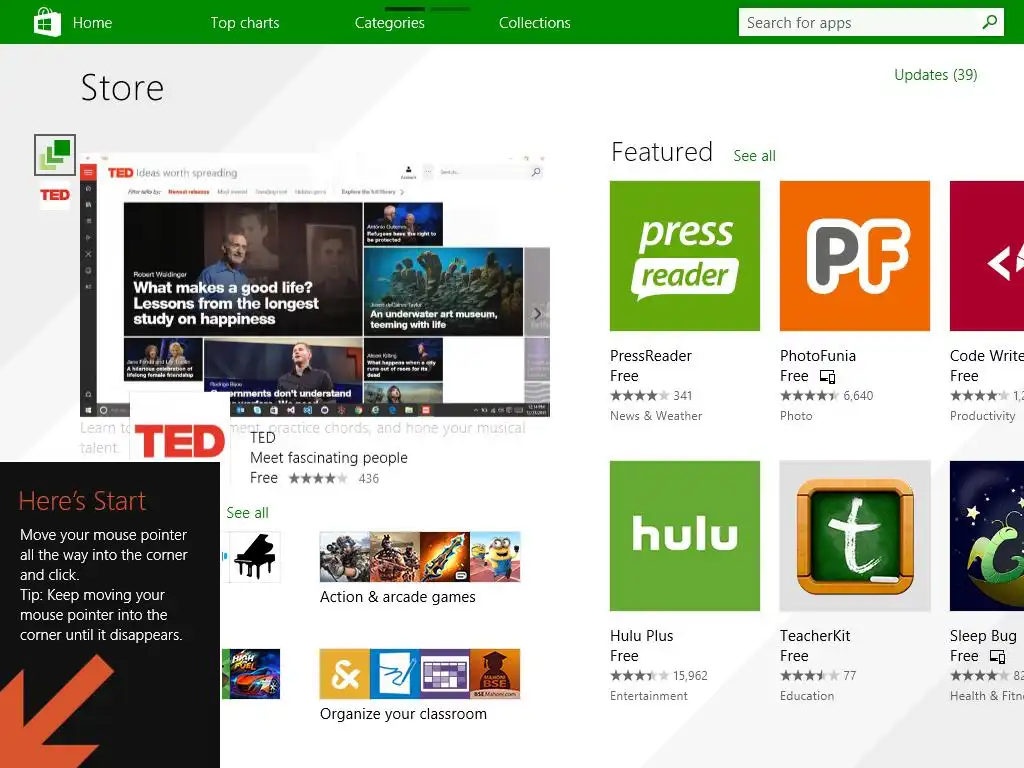Click the green stacked squares thumbnail icon
The image size is (1024, 768).
[x=55, y=155]
